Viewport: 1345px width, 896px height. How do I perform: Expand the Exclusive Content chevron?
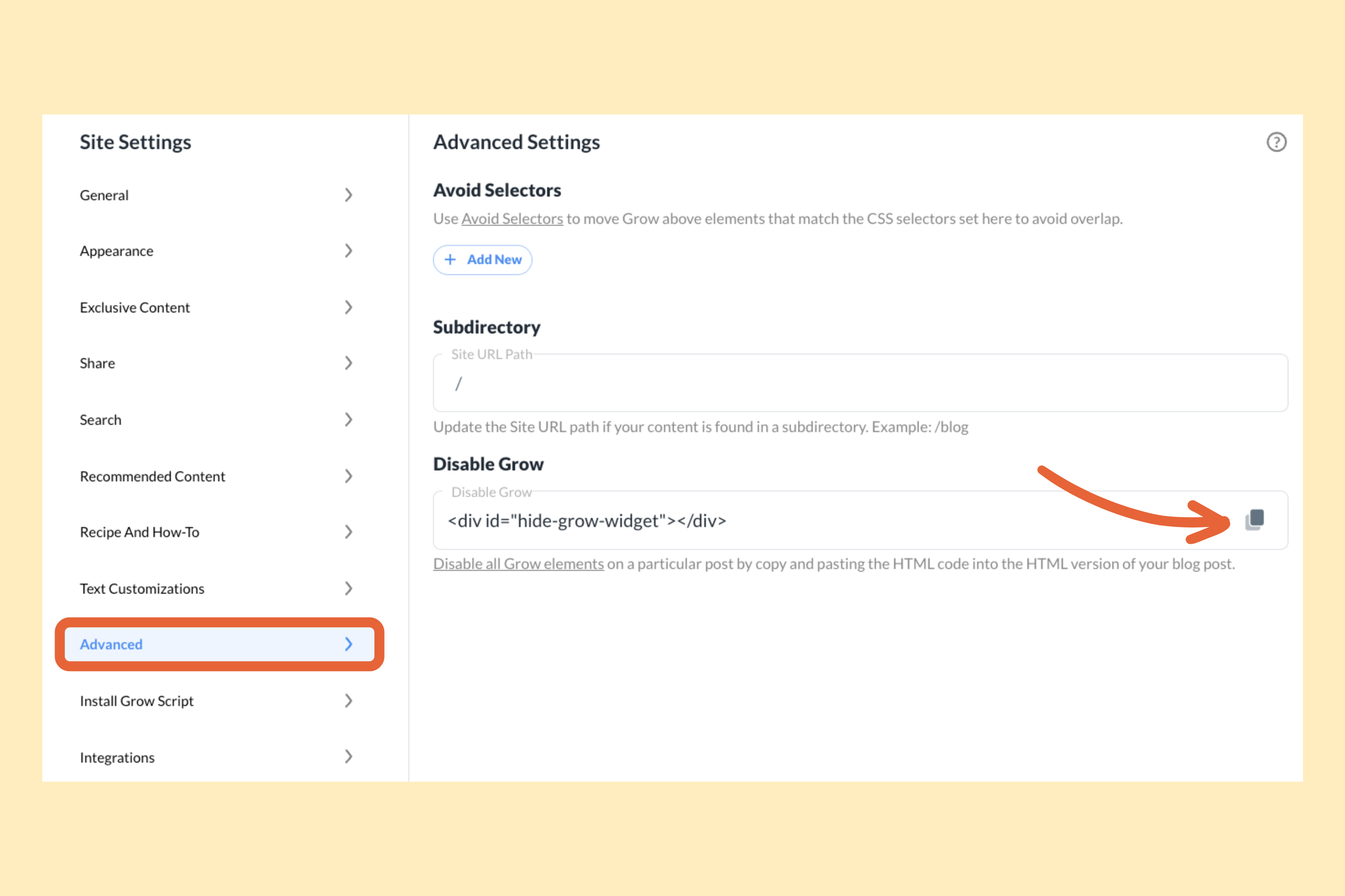click(348, 307)
